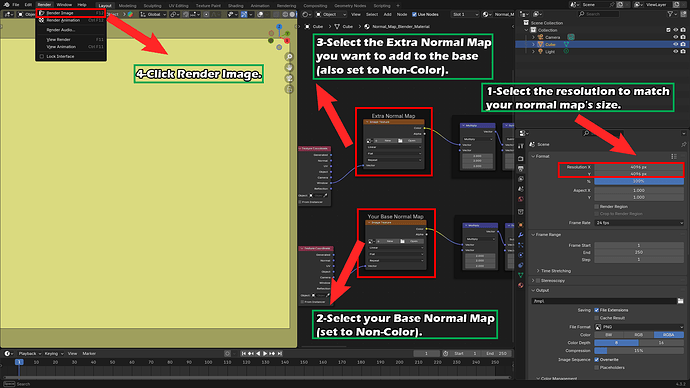
Task: Select RGB color mode button
Action: (639, 335)
